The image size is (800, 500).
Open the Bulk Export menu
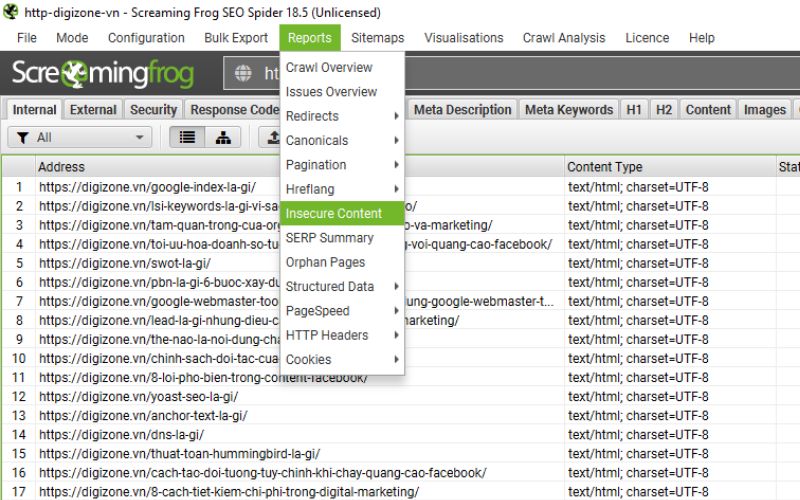(236, 38)
